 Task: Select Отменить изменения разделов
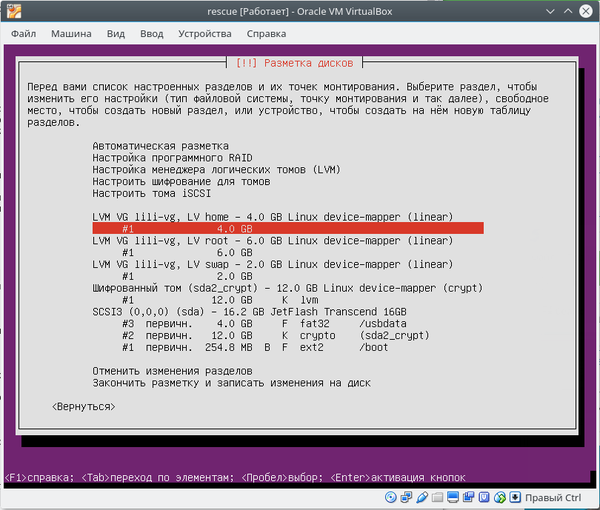172,371
